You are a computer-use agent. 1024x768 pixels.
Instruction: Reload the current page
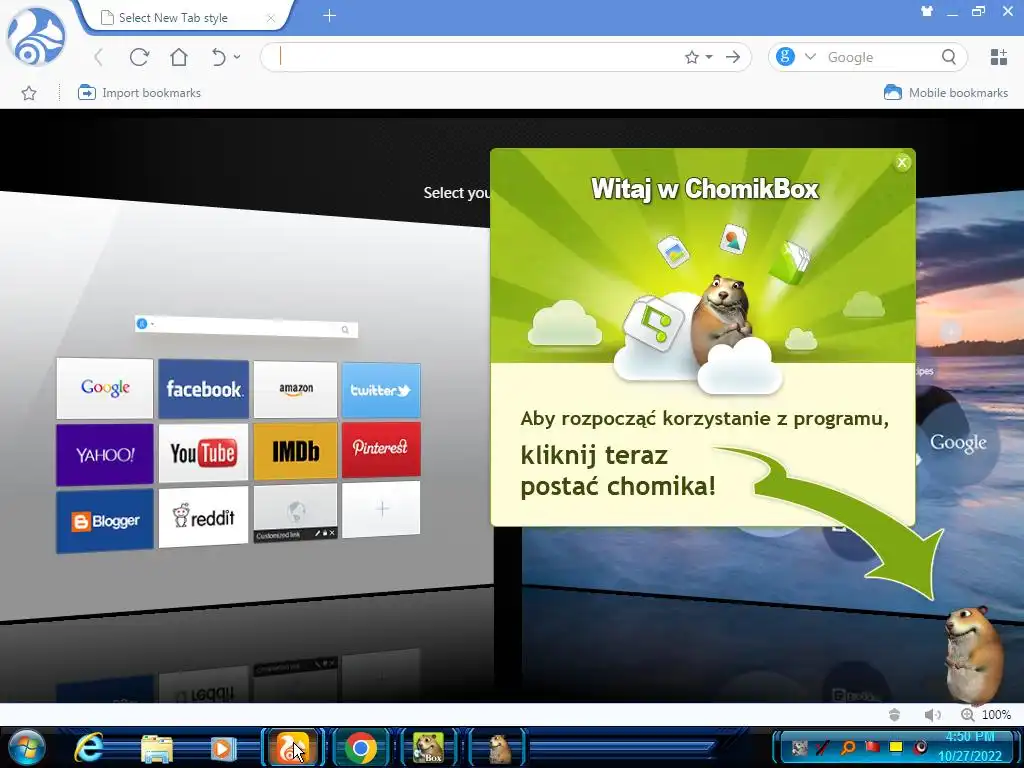pos(139,57)
